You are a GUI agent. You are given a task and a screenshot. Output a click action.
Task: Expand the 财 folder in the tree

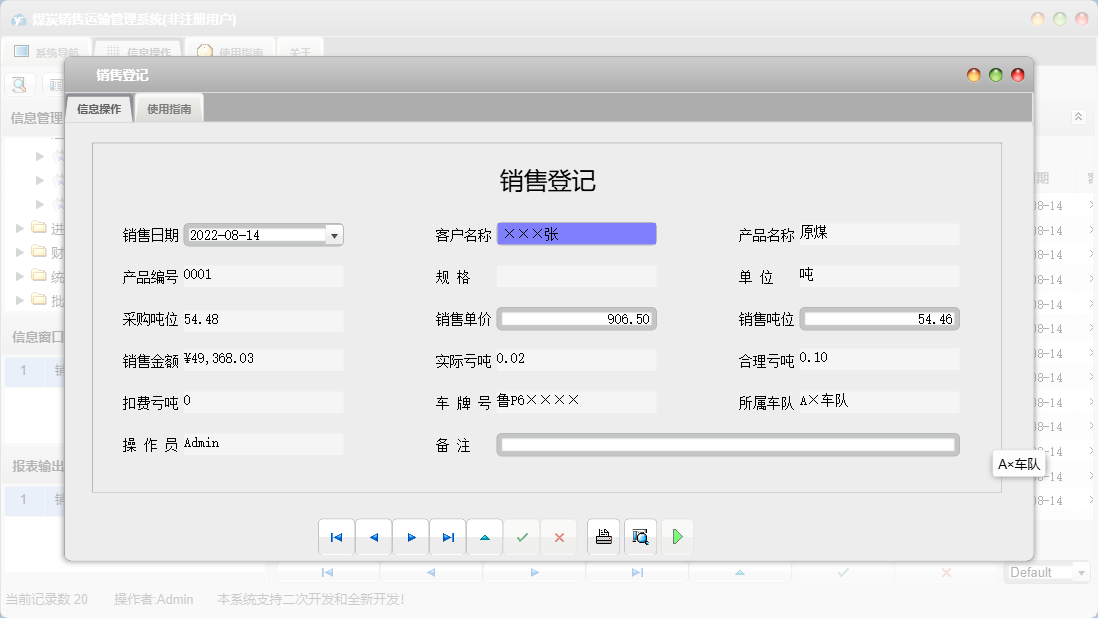pos(18,250)
